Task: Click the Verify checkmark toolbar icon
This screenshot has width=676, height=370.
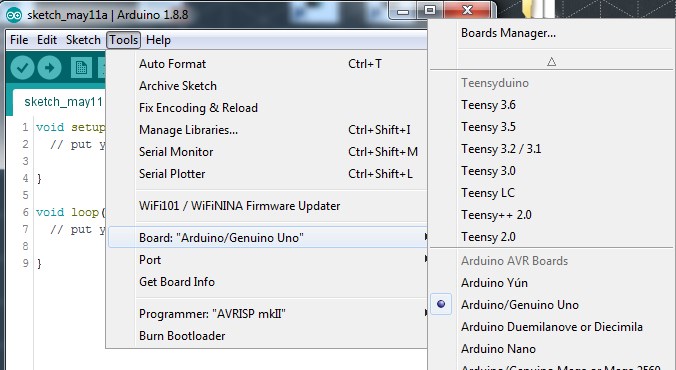Action: 22,67
